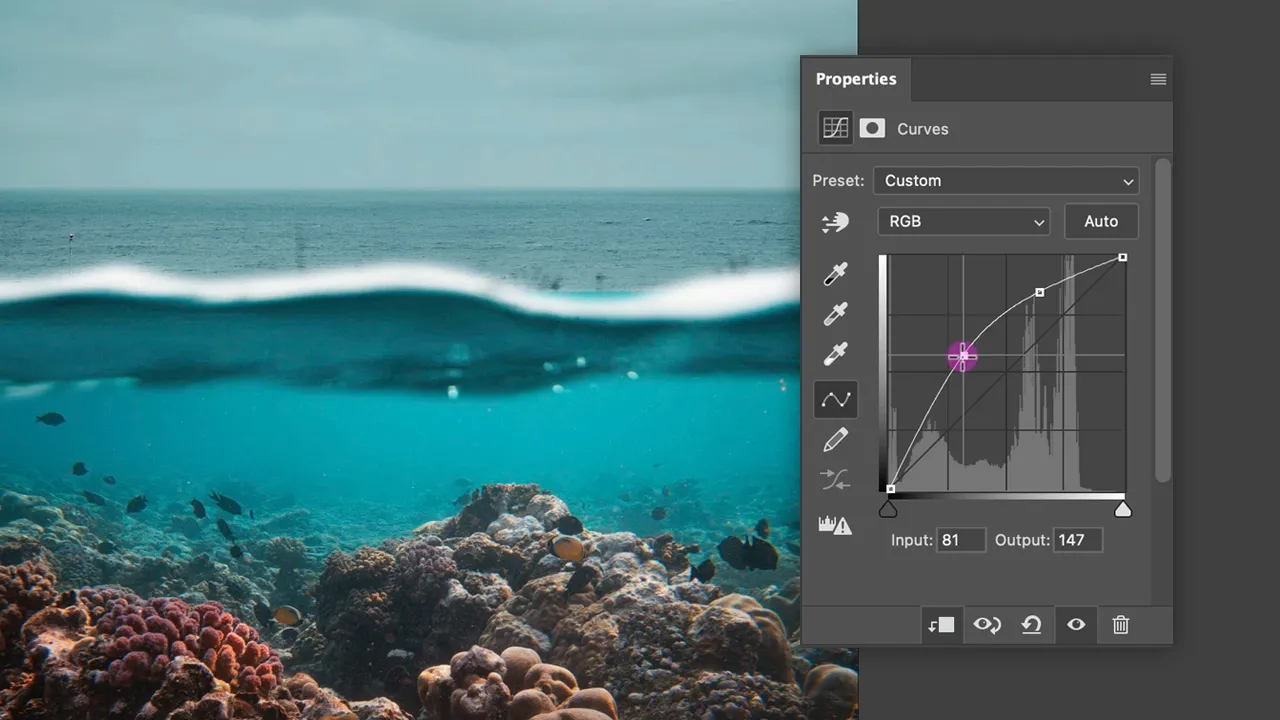Select the Curves adjustment icon
The image size is (1280, 720).
pos(835,128)
